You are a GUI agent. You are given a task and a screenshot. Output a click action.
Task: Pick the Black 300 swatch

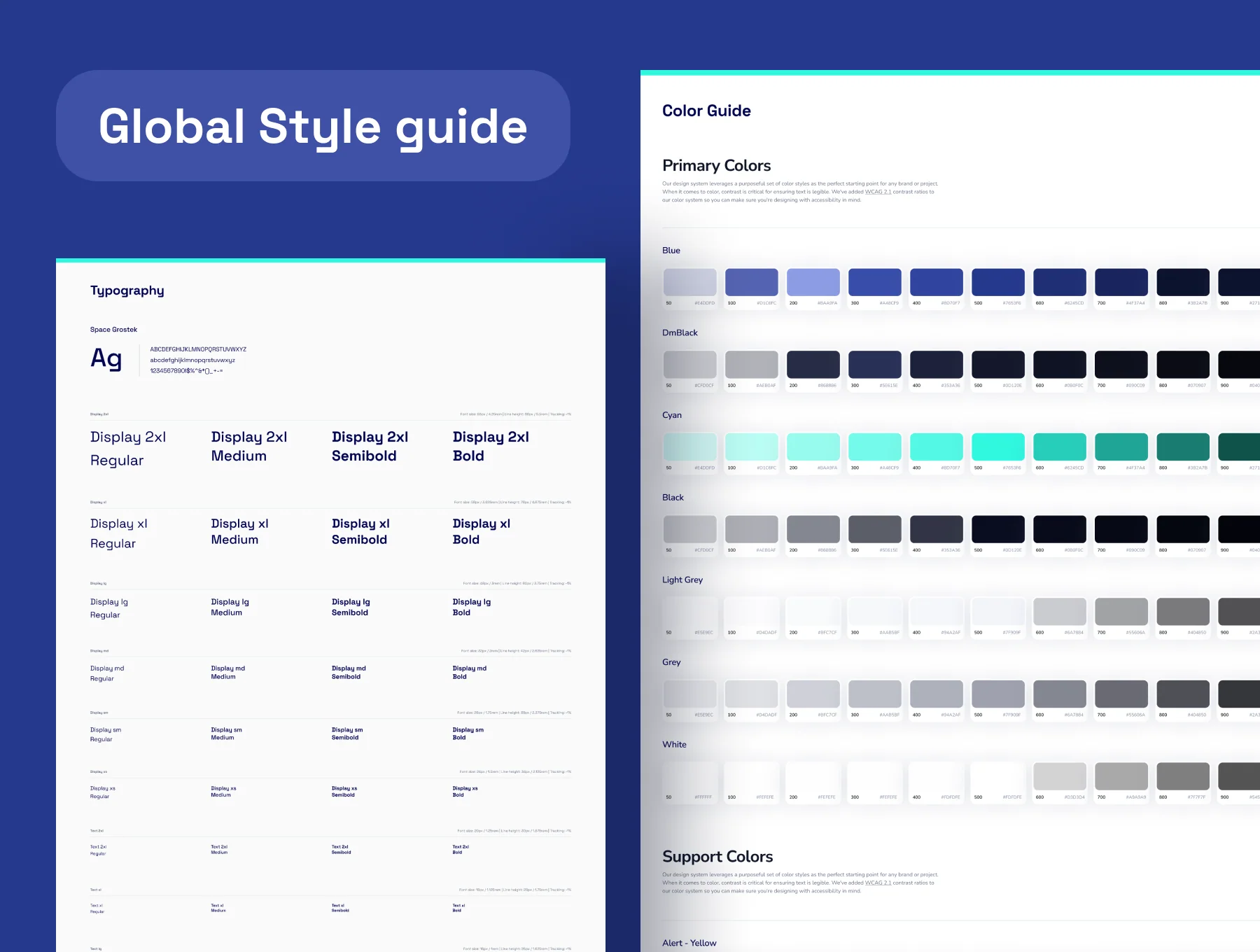coord(874,529)
